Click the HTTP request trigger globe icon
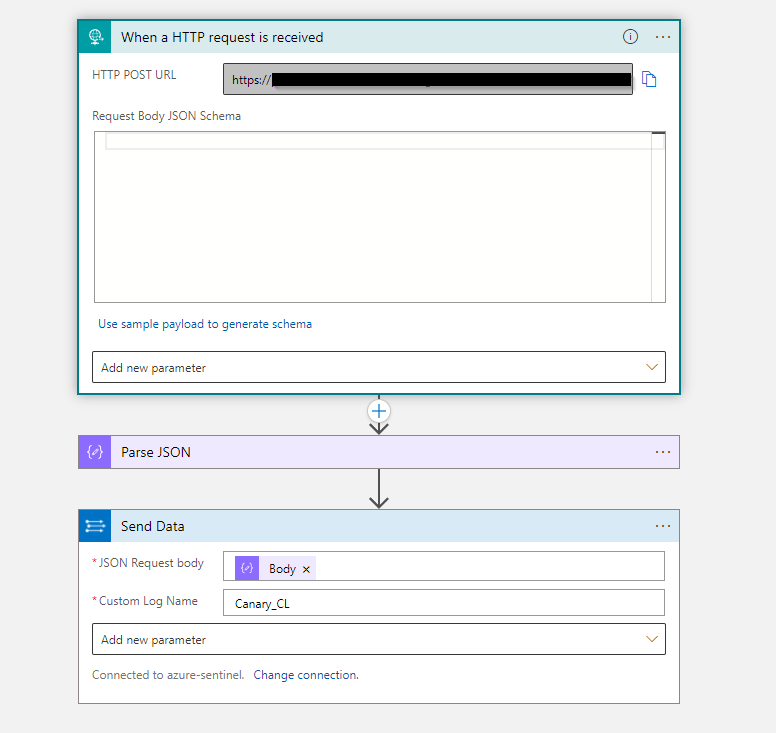The height and width of the screenshot is (733, 776). (95, 37)
